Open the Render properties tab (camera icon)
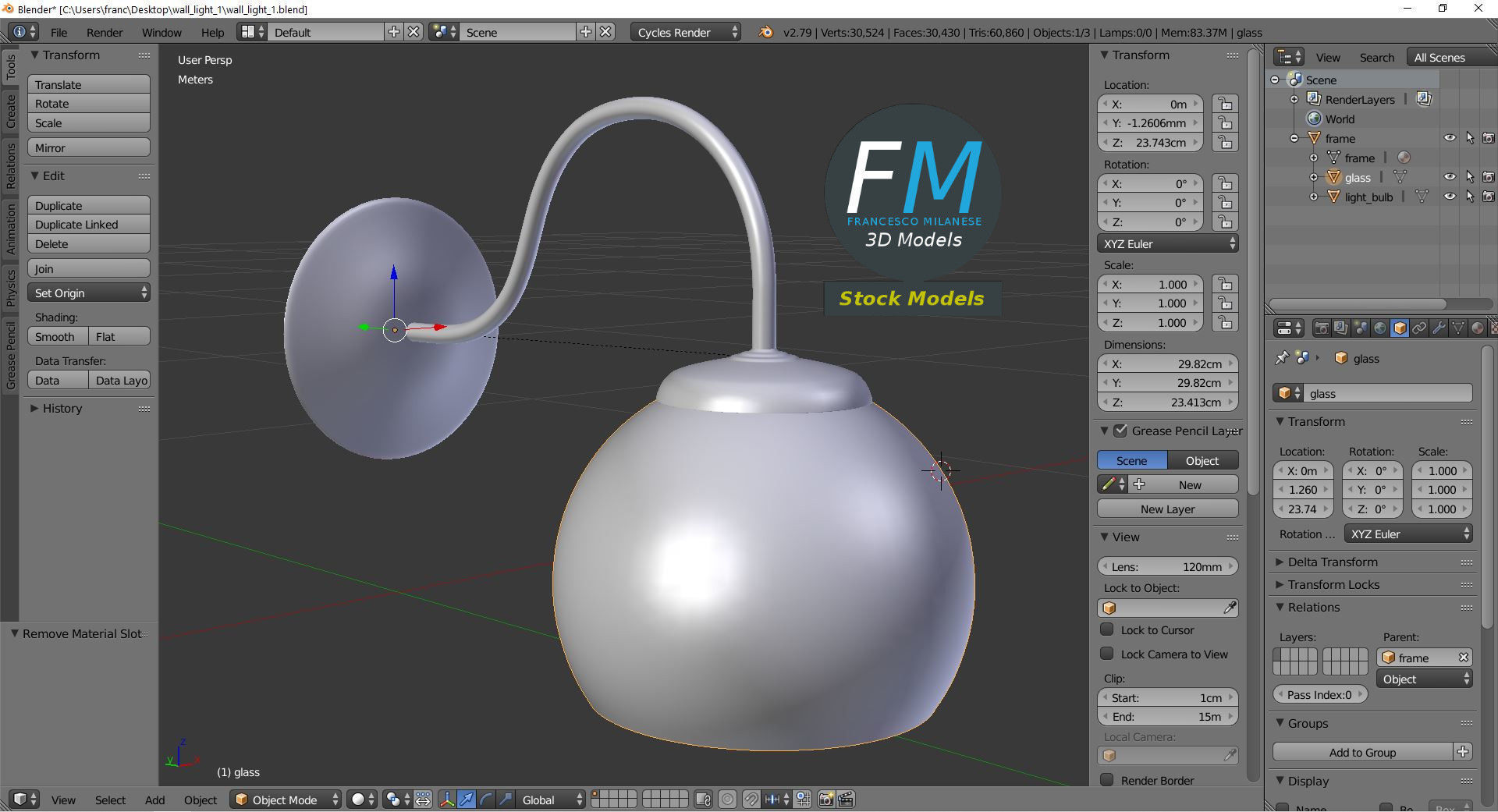Screen dimensions: 1498x812 [1321, 328]
